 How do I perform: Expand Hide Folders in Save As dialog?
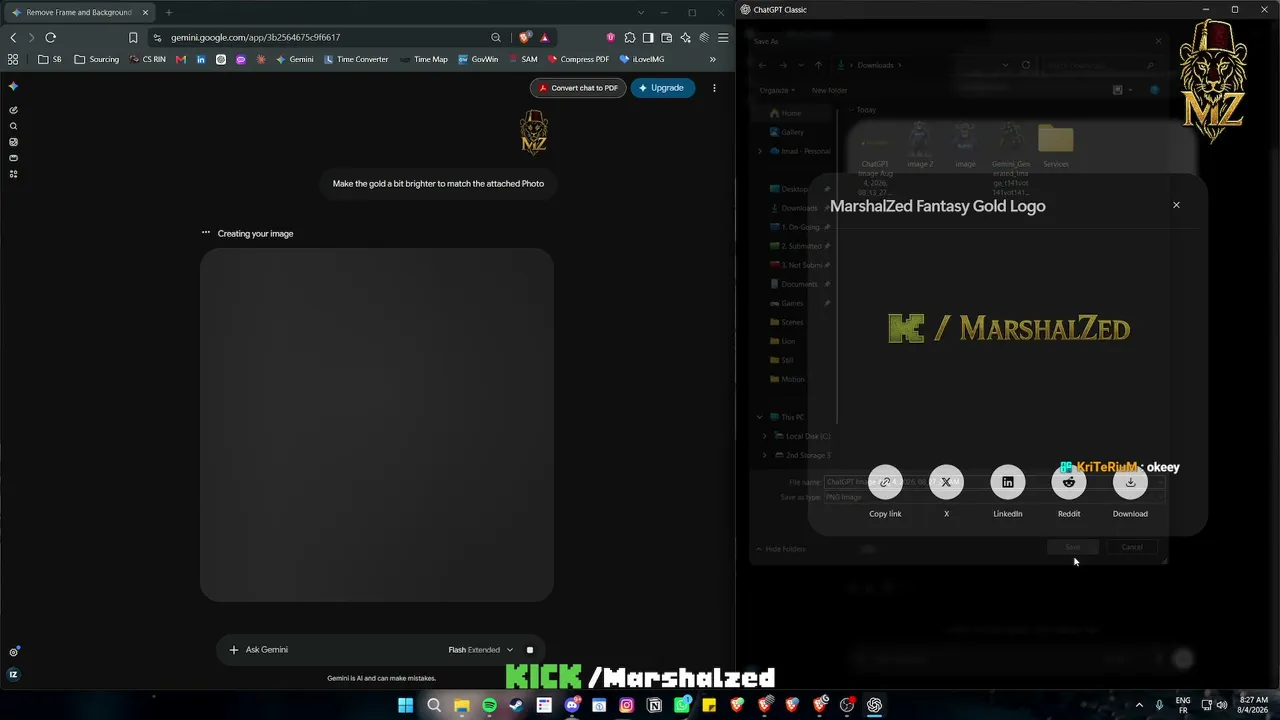click(781, 549)
